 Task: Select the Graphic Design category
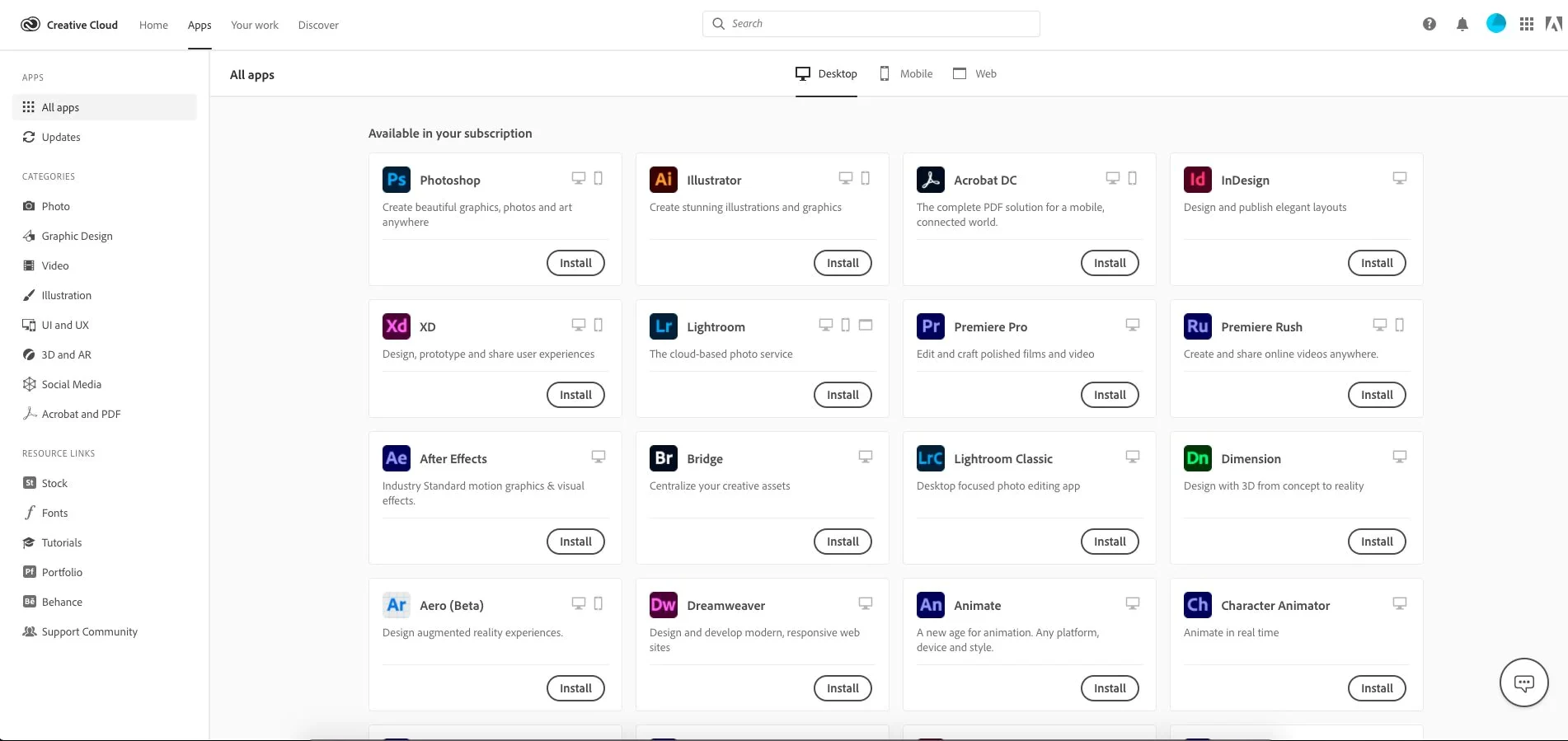tap(77, 236)
